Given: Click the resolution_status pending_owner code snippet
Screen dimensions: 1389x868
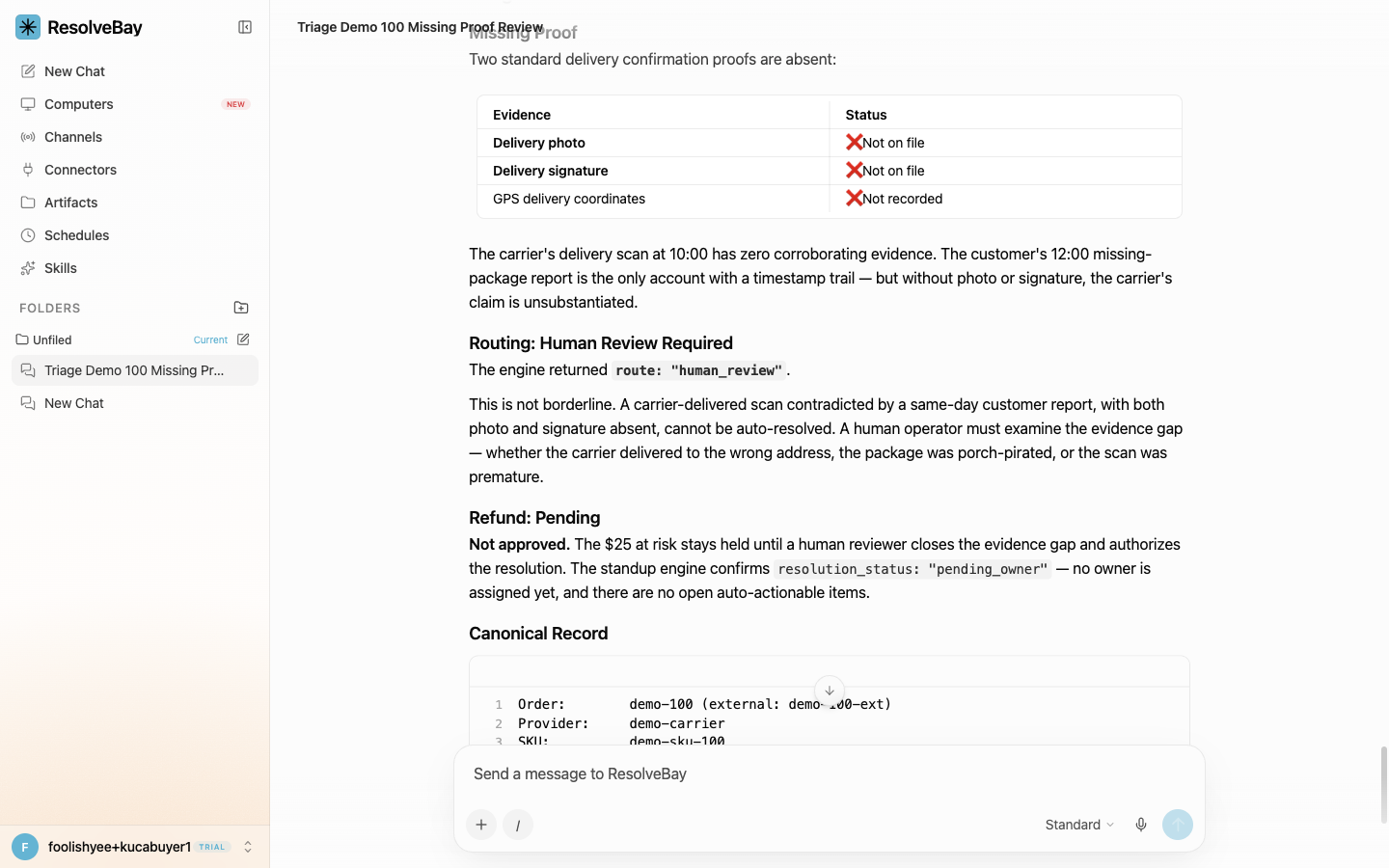Looking at the screenshot, I should (912, 569).
